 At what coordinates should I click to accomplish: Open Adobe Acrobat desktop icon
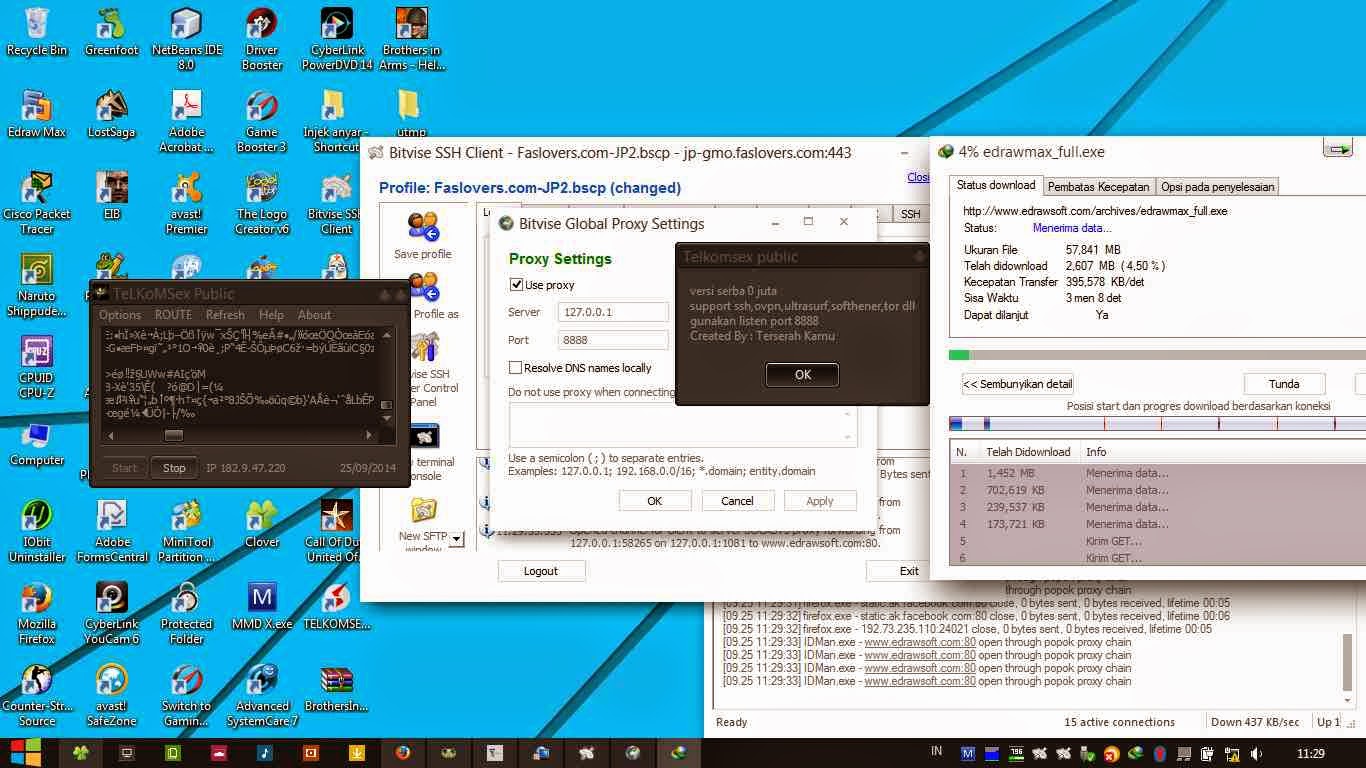point(187,120)
